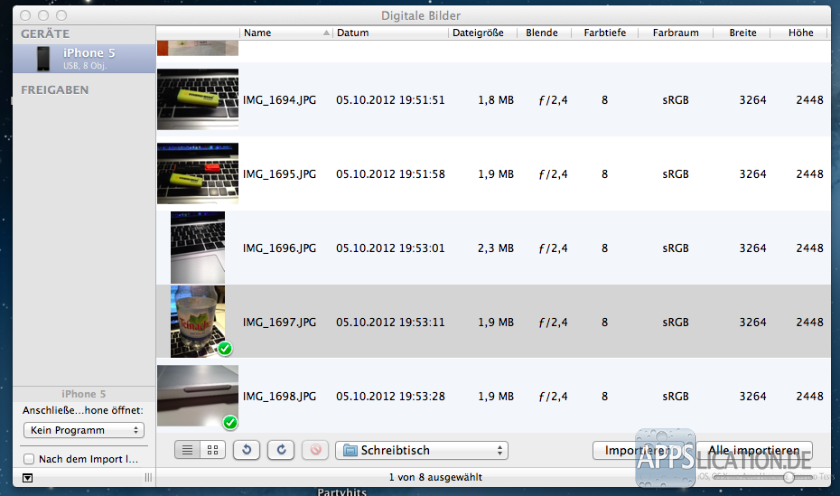840x496 pixels.
Task: Click the 2,3 MB file size
Action: 496,248
